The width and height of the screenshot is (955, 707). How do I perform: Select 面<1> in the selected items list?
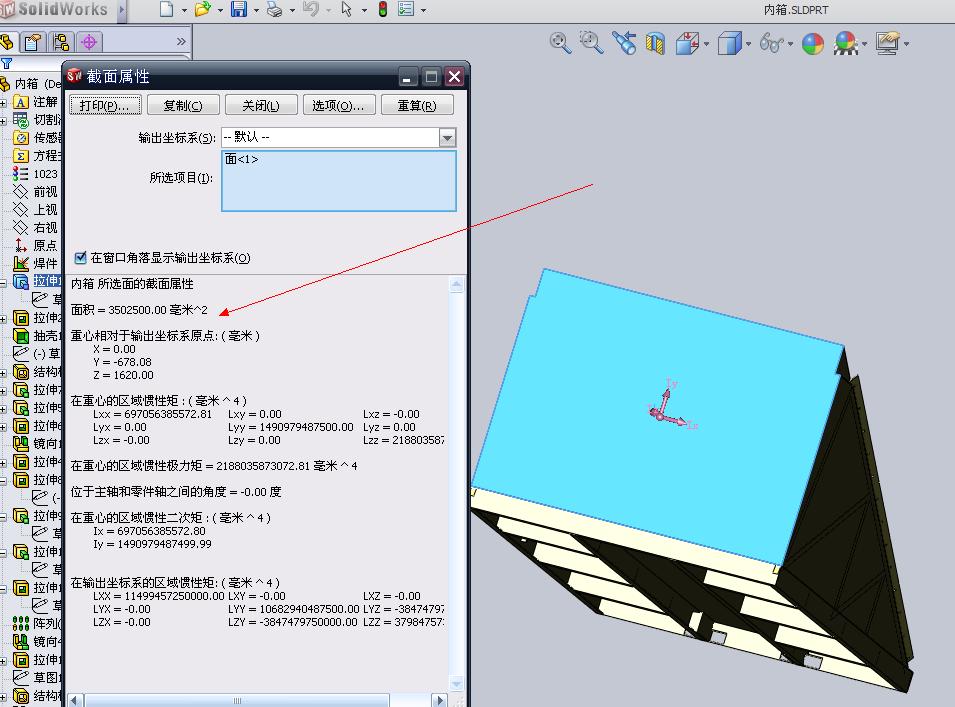pyautogui.click(x=241, y=160)
